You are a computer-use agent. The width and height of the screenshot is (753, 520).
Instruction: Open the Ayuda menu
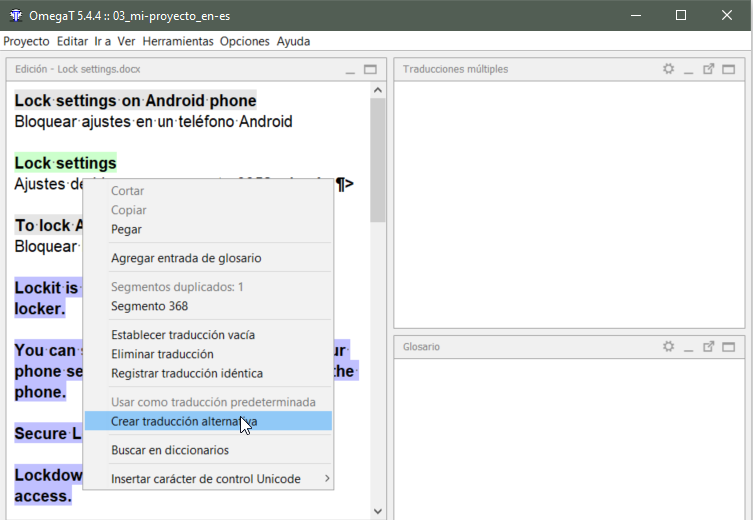293,41
